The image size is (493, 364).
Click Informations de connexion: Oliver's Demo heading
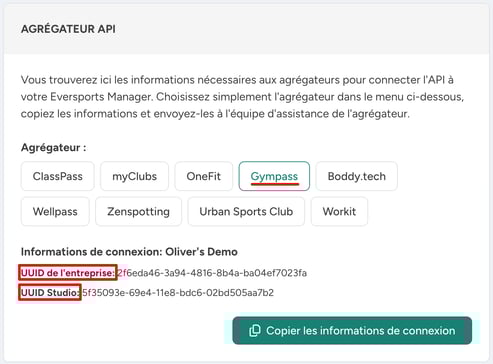pos(129,252)
